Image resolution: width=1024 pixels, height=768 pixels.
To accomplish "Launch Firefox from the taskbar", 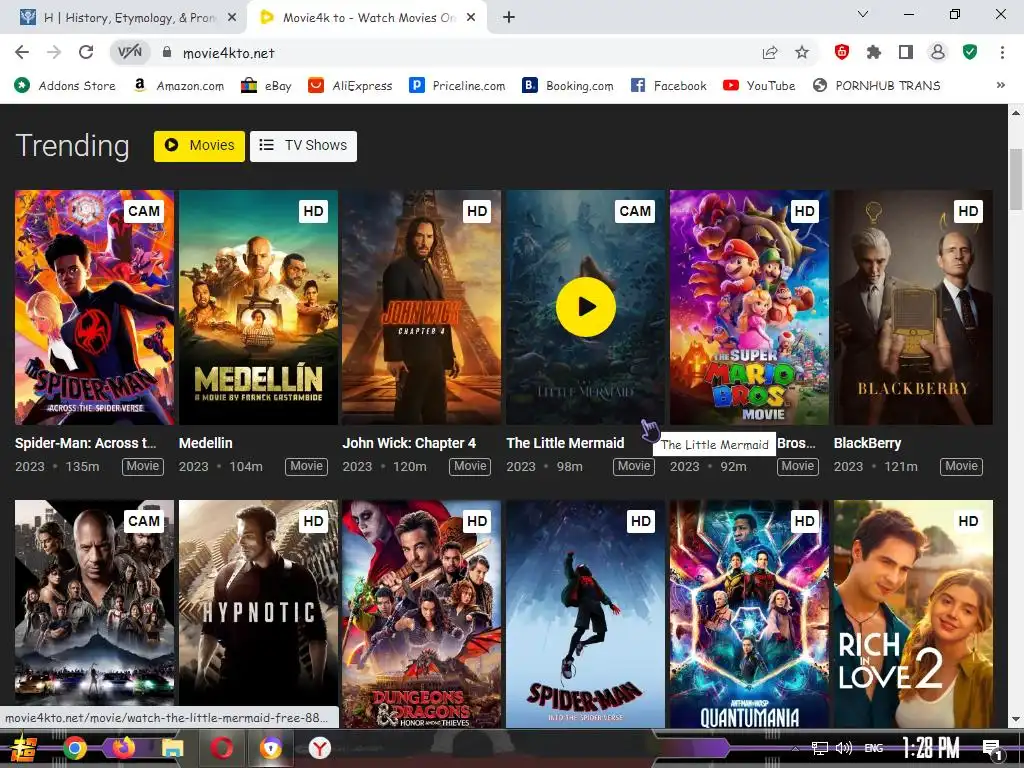I will tap(123, 748).
